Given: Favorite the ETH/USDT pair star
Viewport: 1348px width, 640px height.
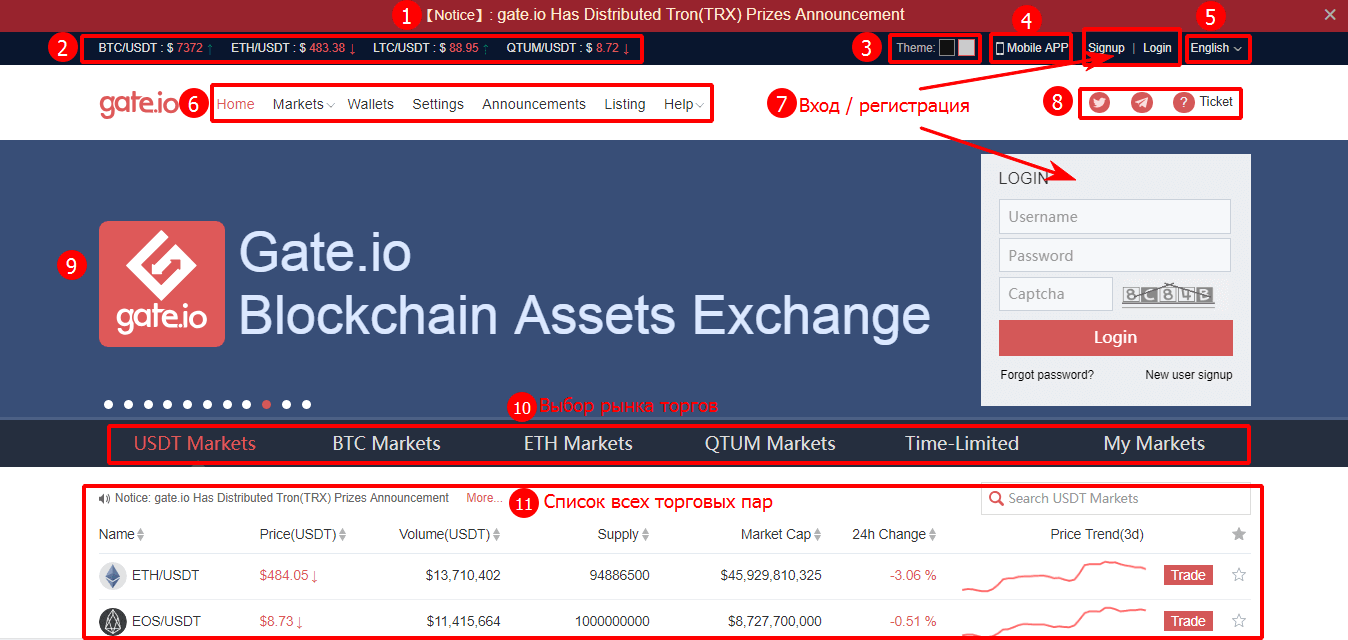Looking at the screenshot, I should click(x=1239, y=575).
